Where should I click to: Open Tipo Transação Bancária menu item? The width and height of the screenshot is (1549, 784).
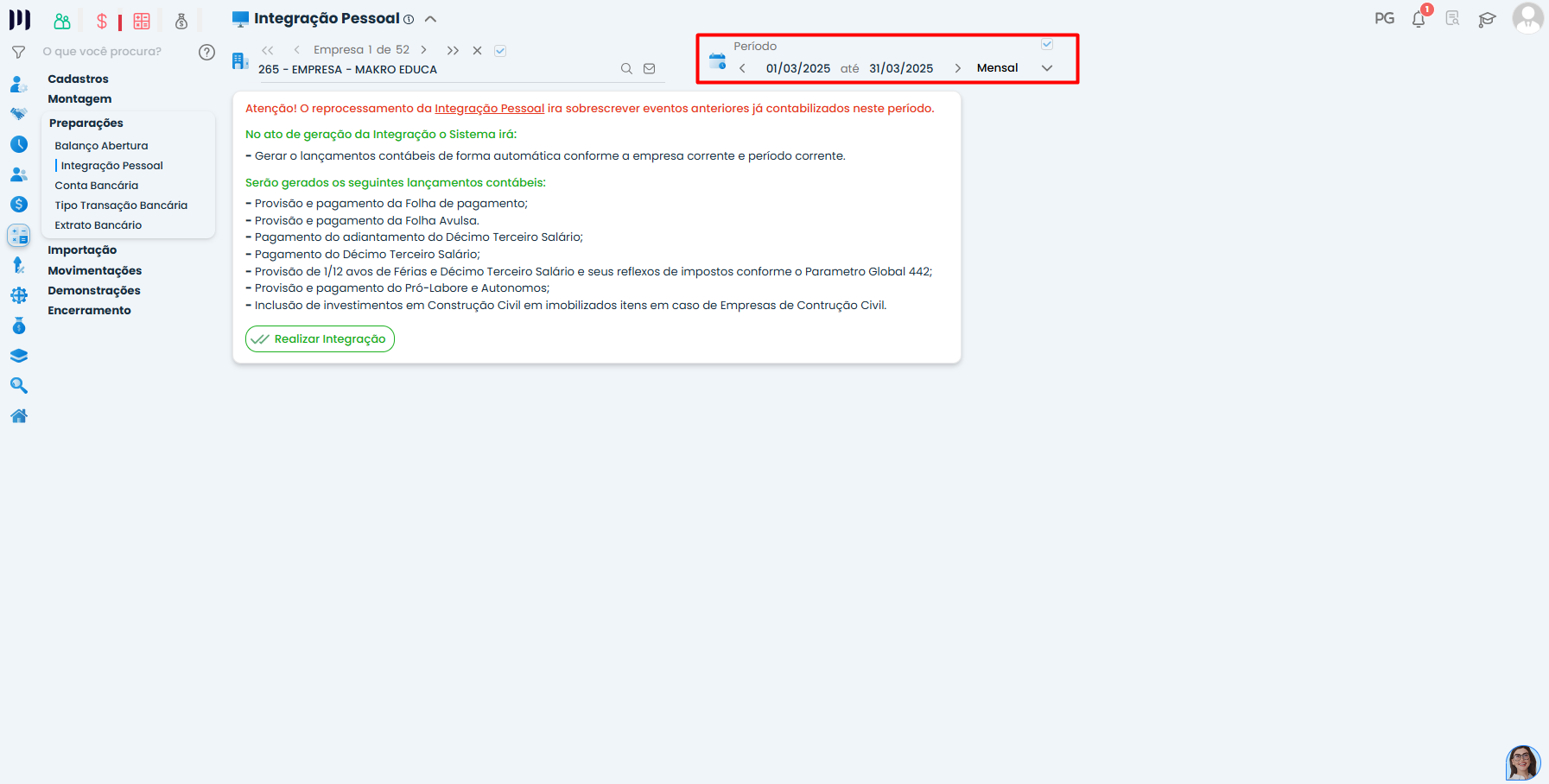pyautogui.click(x=121, y=205)
